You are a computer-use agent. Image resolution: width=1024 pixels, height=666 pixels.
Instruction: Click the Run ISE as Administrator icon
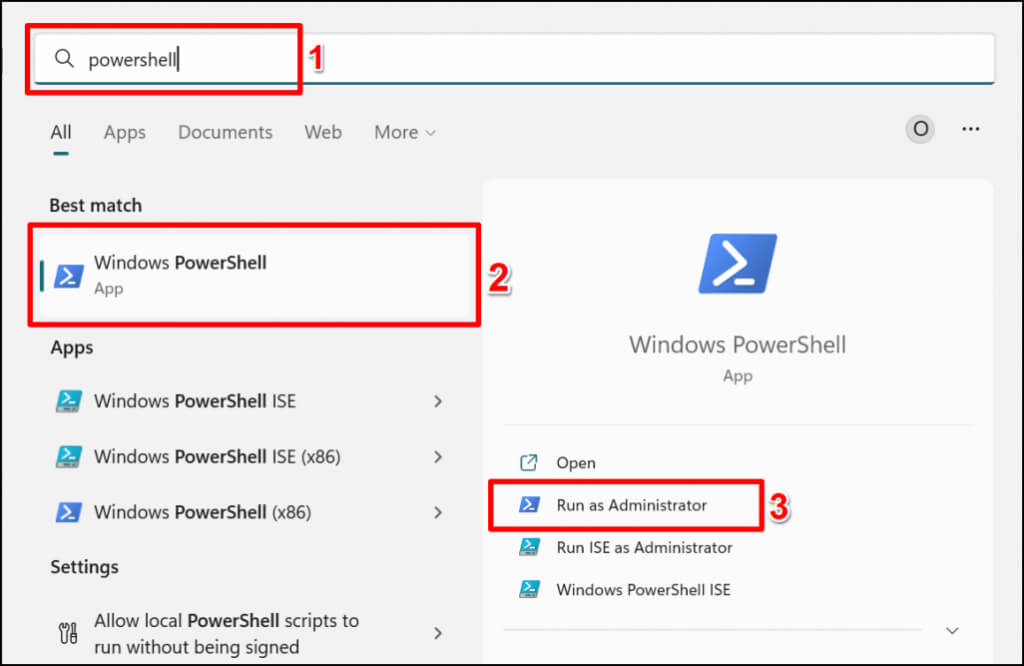point(529,547)
